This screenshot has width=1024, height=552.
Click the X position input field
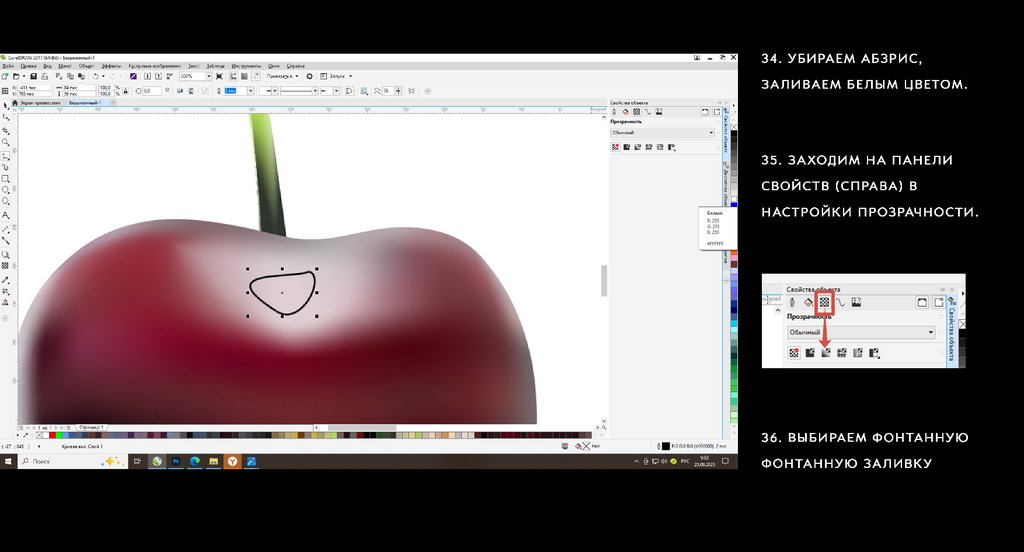coord(34,88)
